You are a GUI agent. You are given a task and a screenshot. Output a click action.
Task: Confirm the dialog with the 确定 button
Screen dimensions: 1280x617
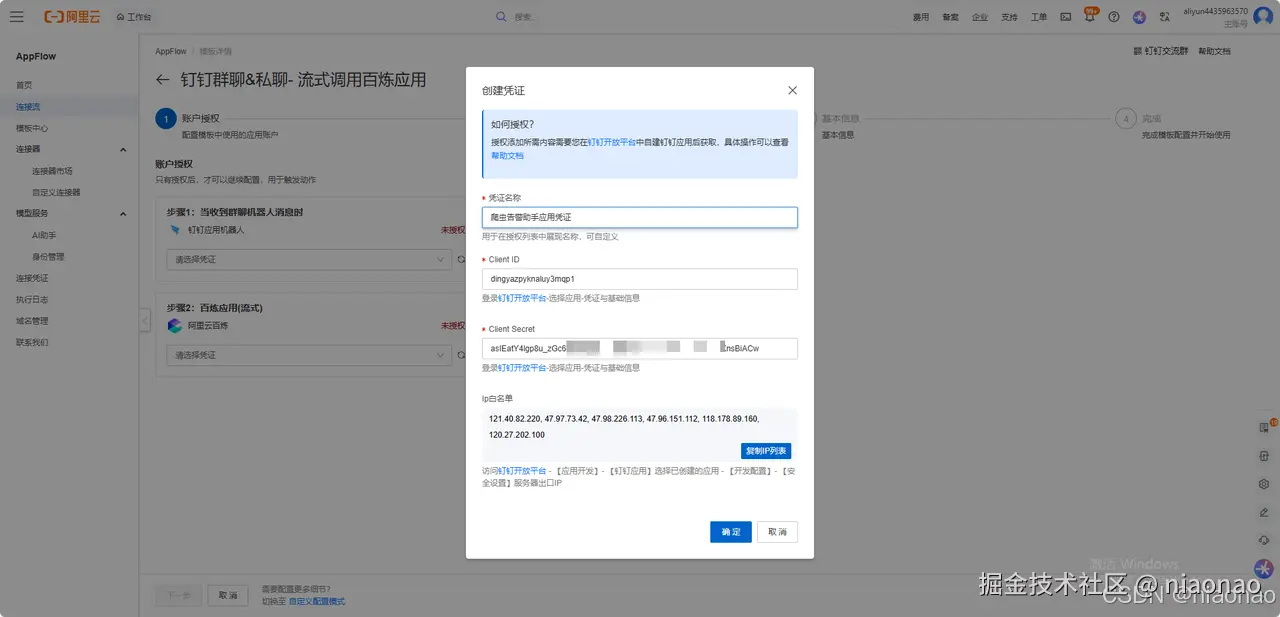730,531
